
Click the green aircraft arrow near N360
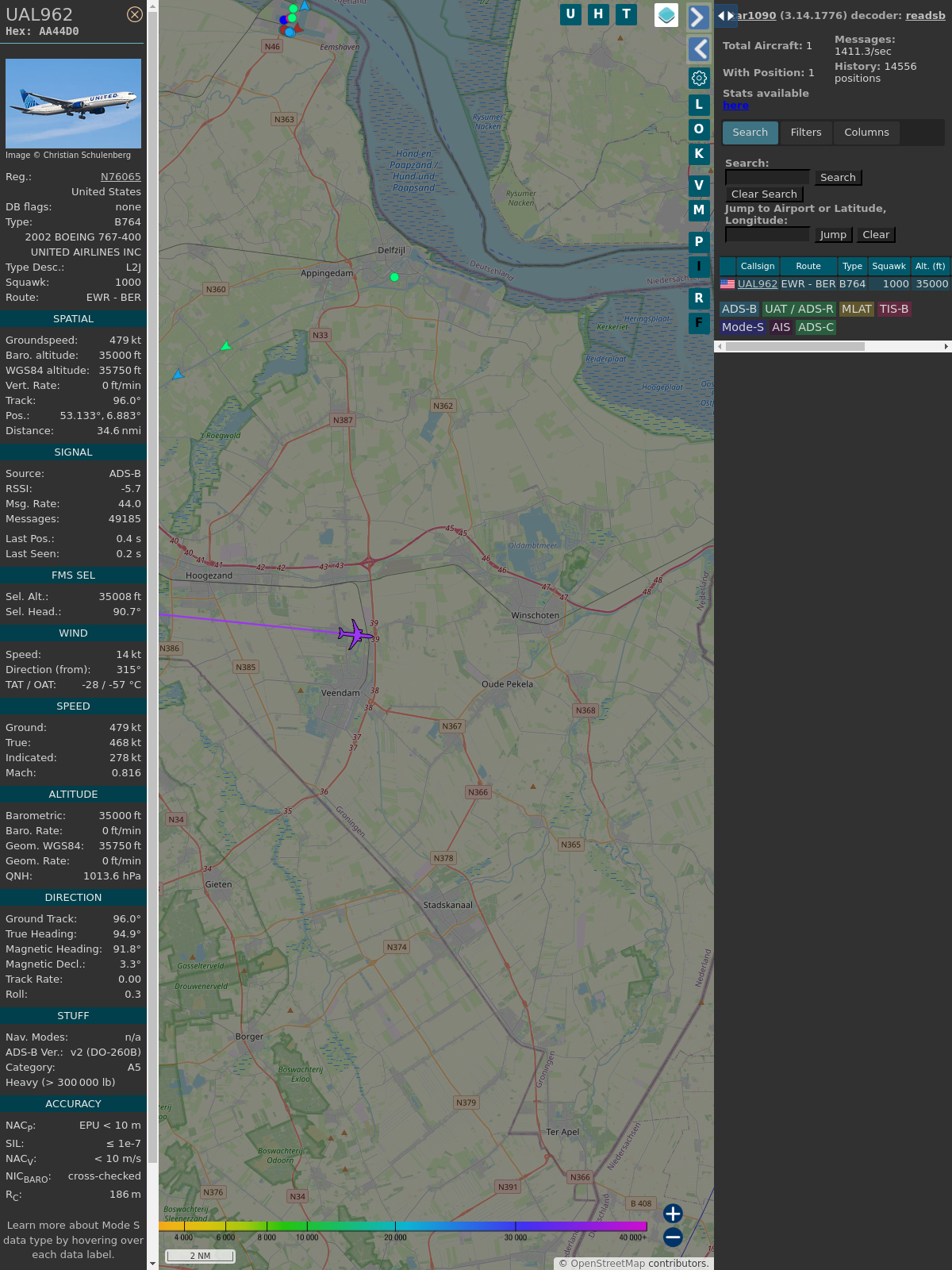coord(226,346)
